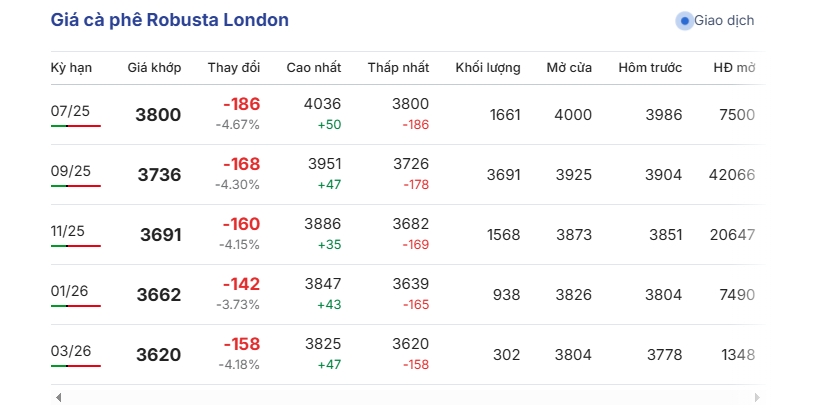
Task: Click the -186 change value in first row
Action: tap(242, 104)
